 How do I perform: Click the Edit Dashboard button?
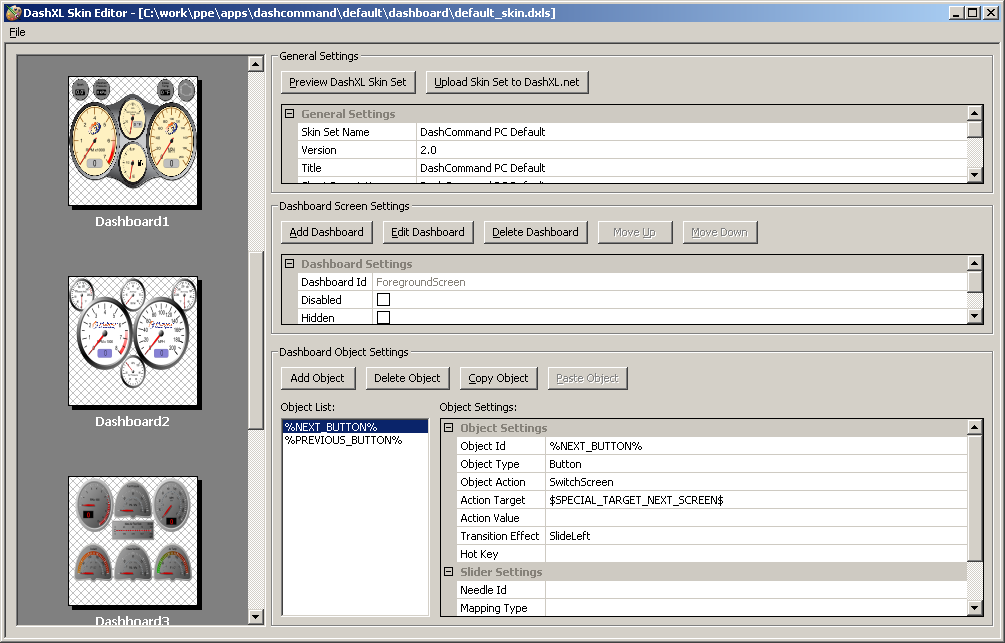tap(428, 232)
